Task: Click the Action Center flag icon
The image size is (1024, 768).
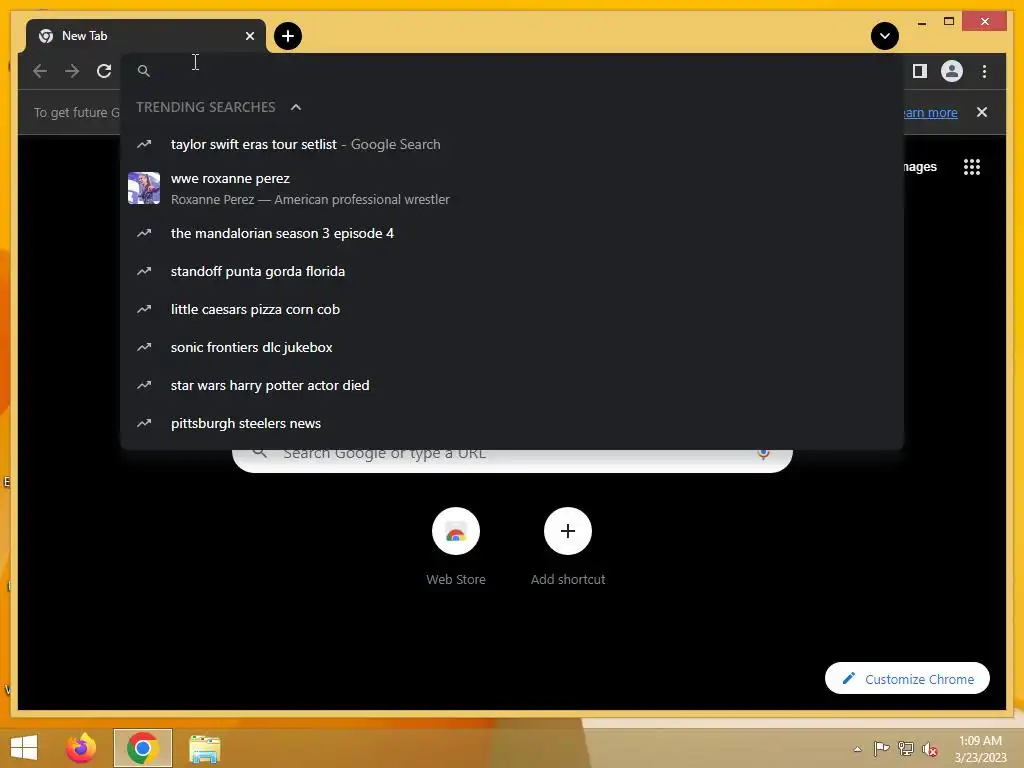Action: [881, 748]
